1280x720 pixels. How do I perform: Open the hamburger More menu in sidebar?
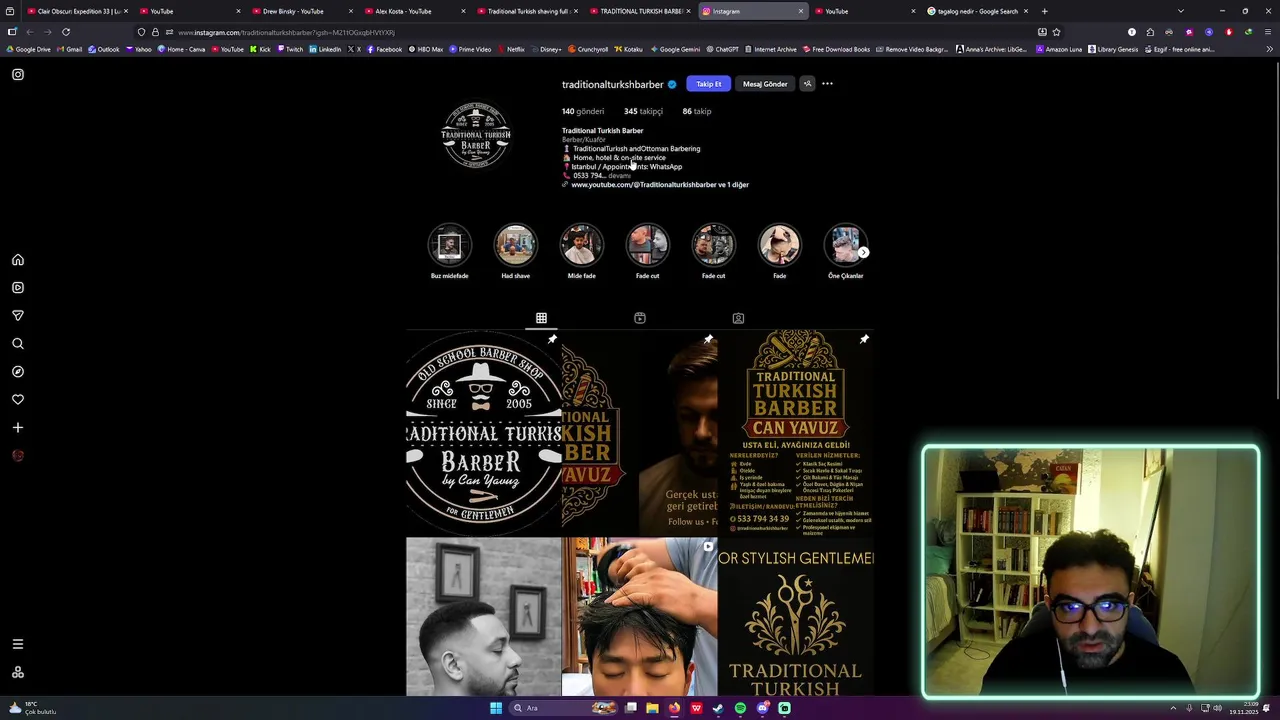pos(18,644)
